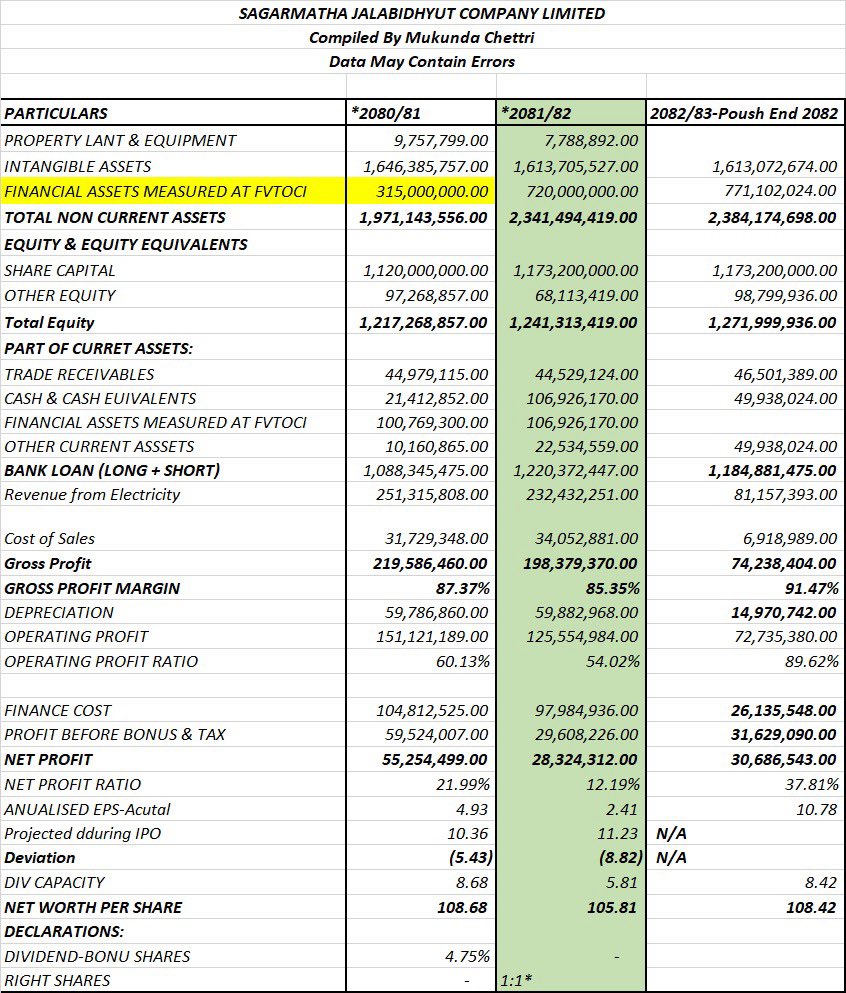Screen dimensions: 846x993
Task: Click ANUALISED EPS-Acutal label
Action: tap(87, 809)
